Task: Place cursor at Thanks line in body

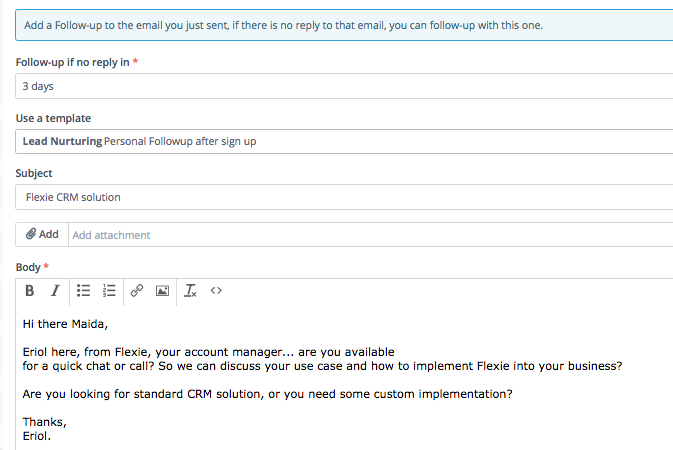Action: pos(45,422)
